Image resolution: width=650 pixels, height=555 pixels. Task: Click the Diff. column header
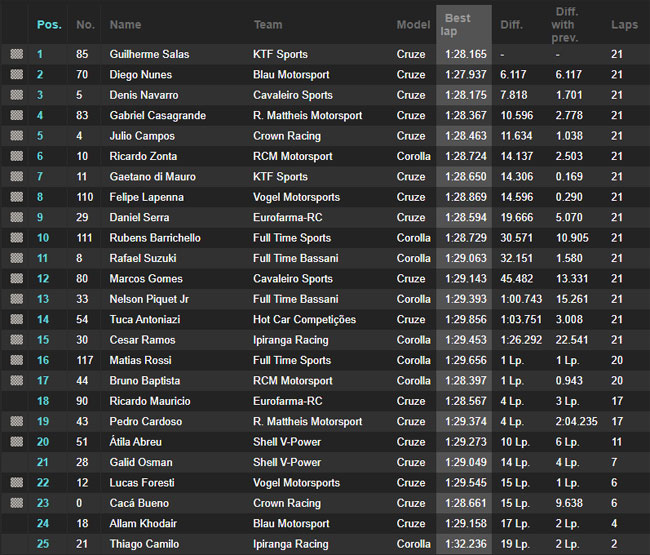click(x=512, y=25)
